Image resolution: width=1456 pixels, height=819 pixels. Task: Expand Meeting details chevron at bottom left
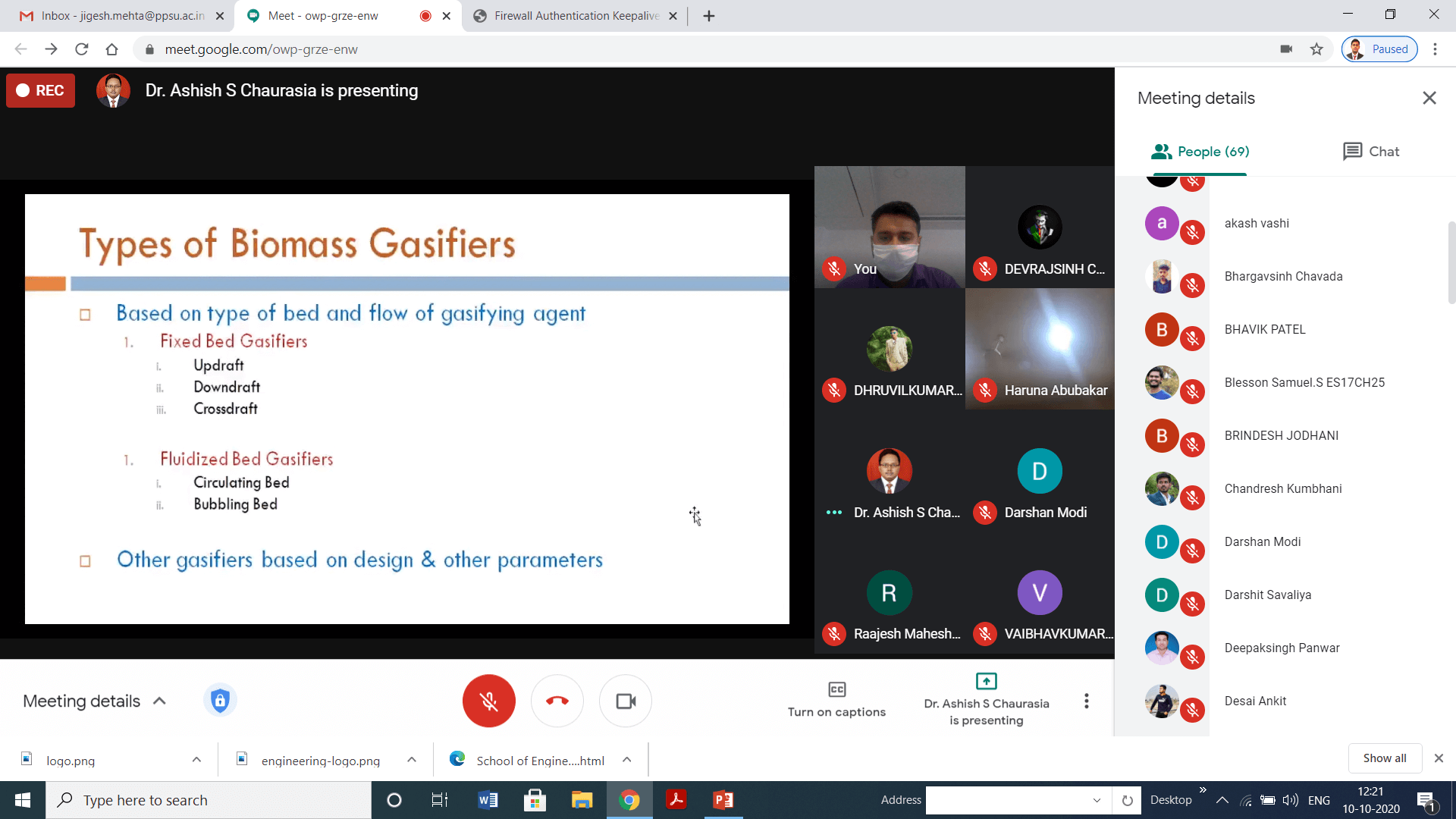coord(159,701)
